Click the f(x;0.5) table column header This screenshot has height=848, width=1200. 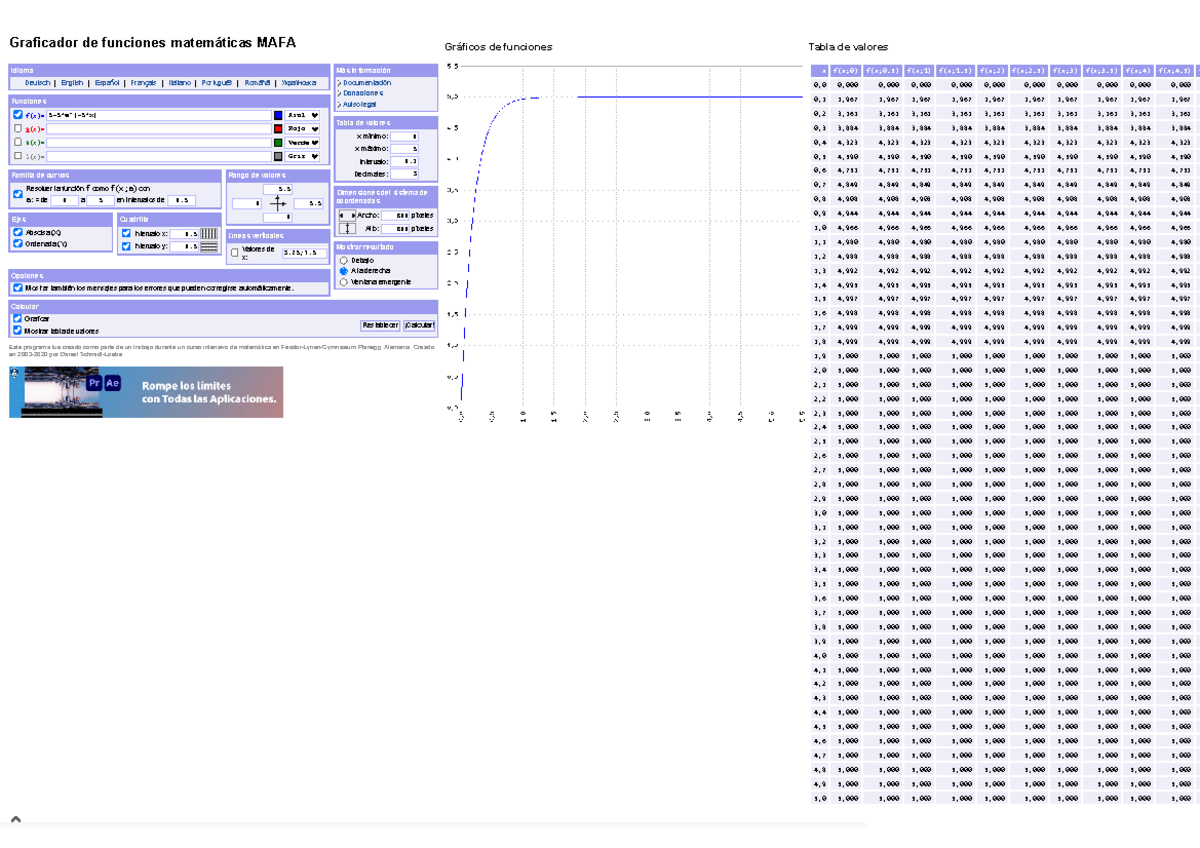[882, 71]
